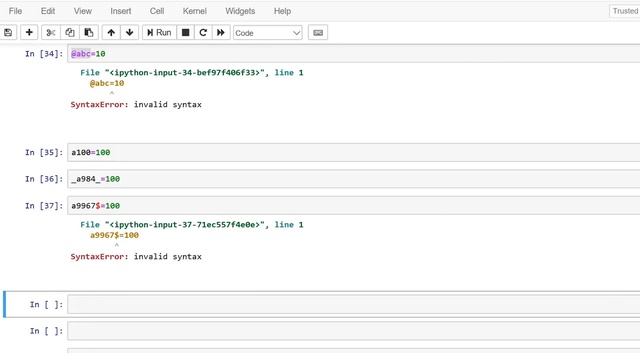
Task: Move selected cell up arrow
Action: [111, 33]
